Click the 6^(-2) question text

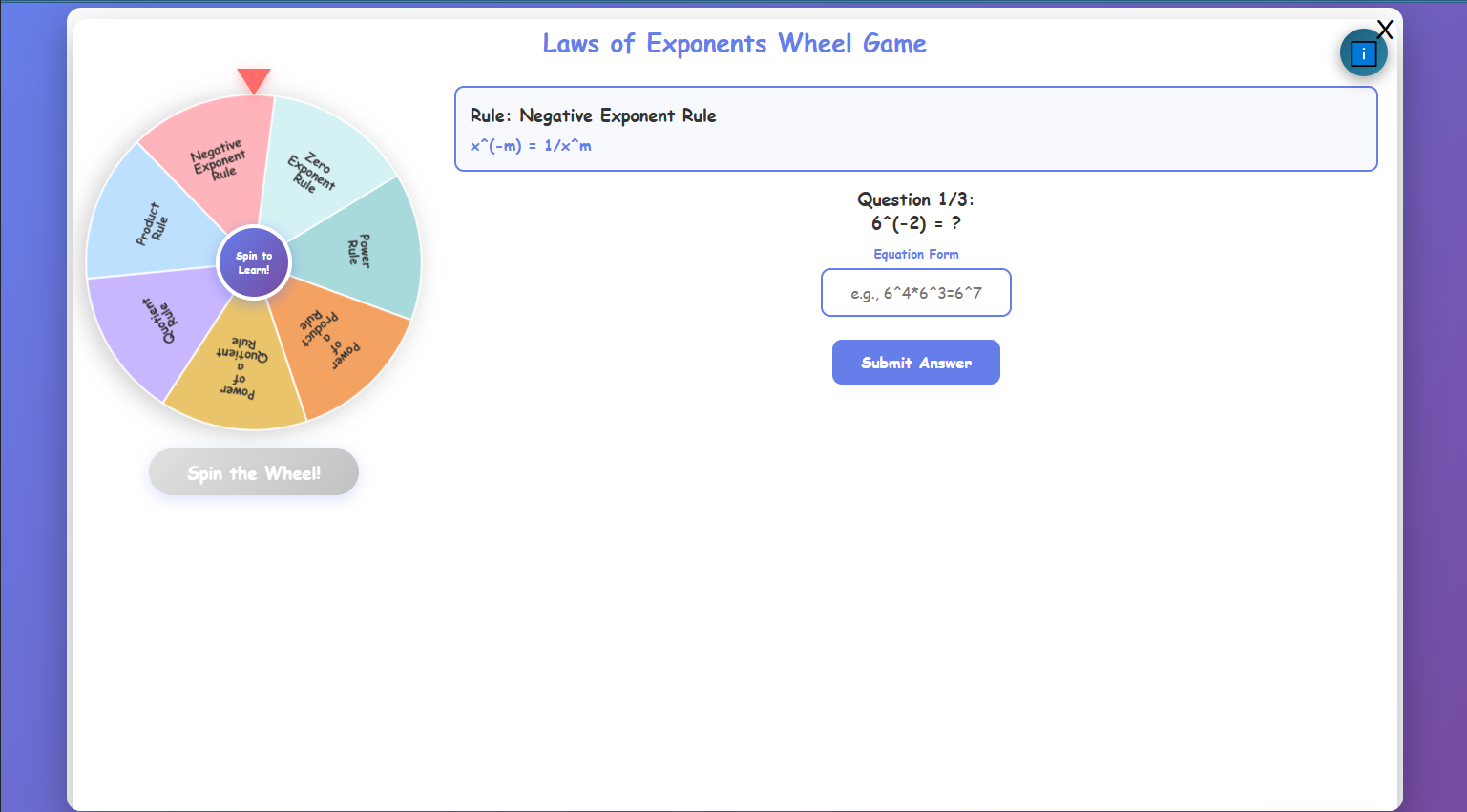pyautogui.click(x=915, y=223)
